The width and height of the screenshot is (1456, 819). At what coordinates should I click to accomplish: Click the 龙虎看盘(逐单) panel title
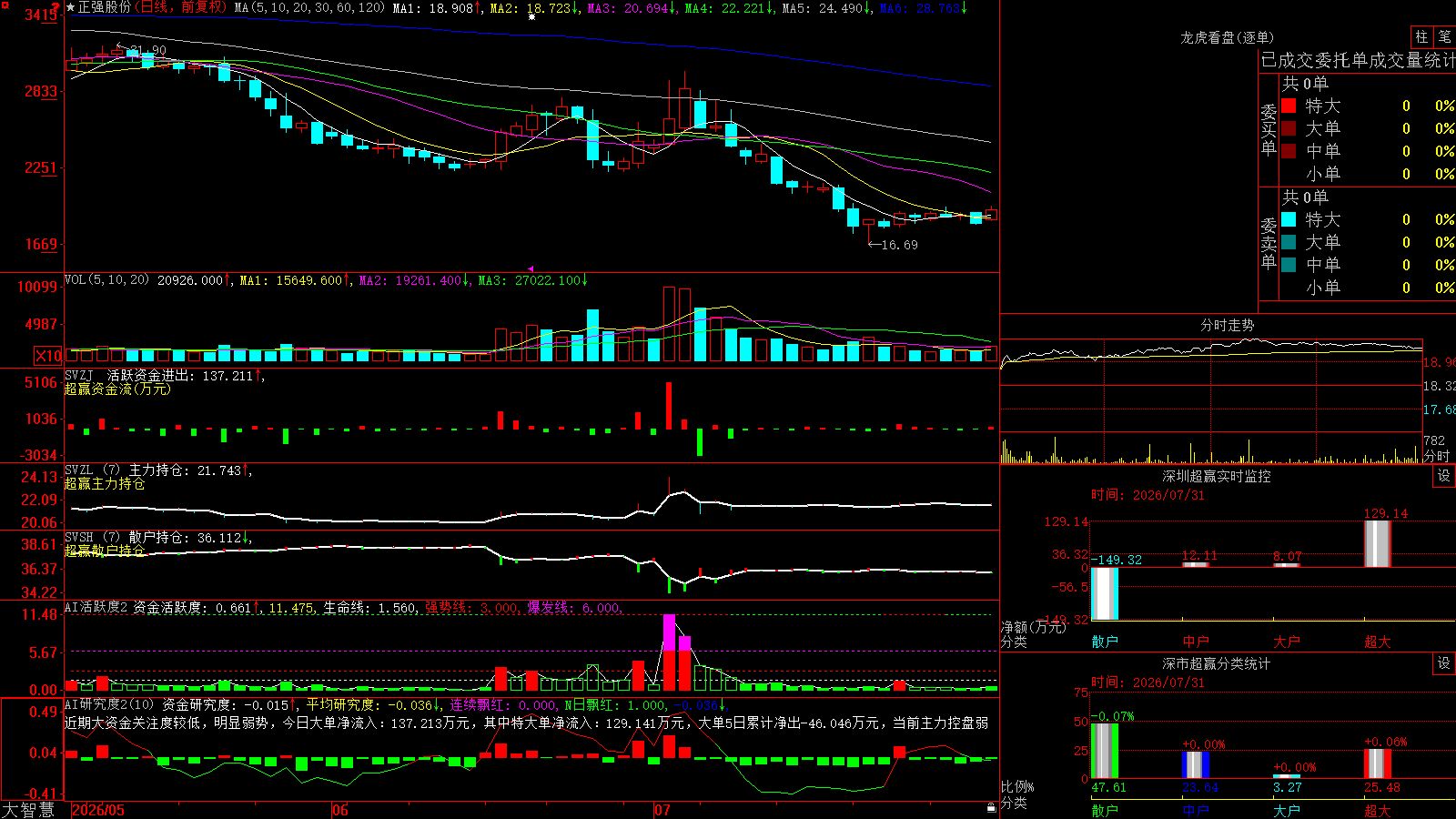[1227, 37]
